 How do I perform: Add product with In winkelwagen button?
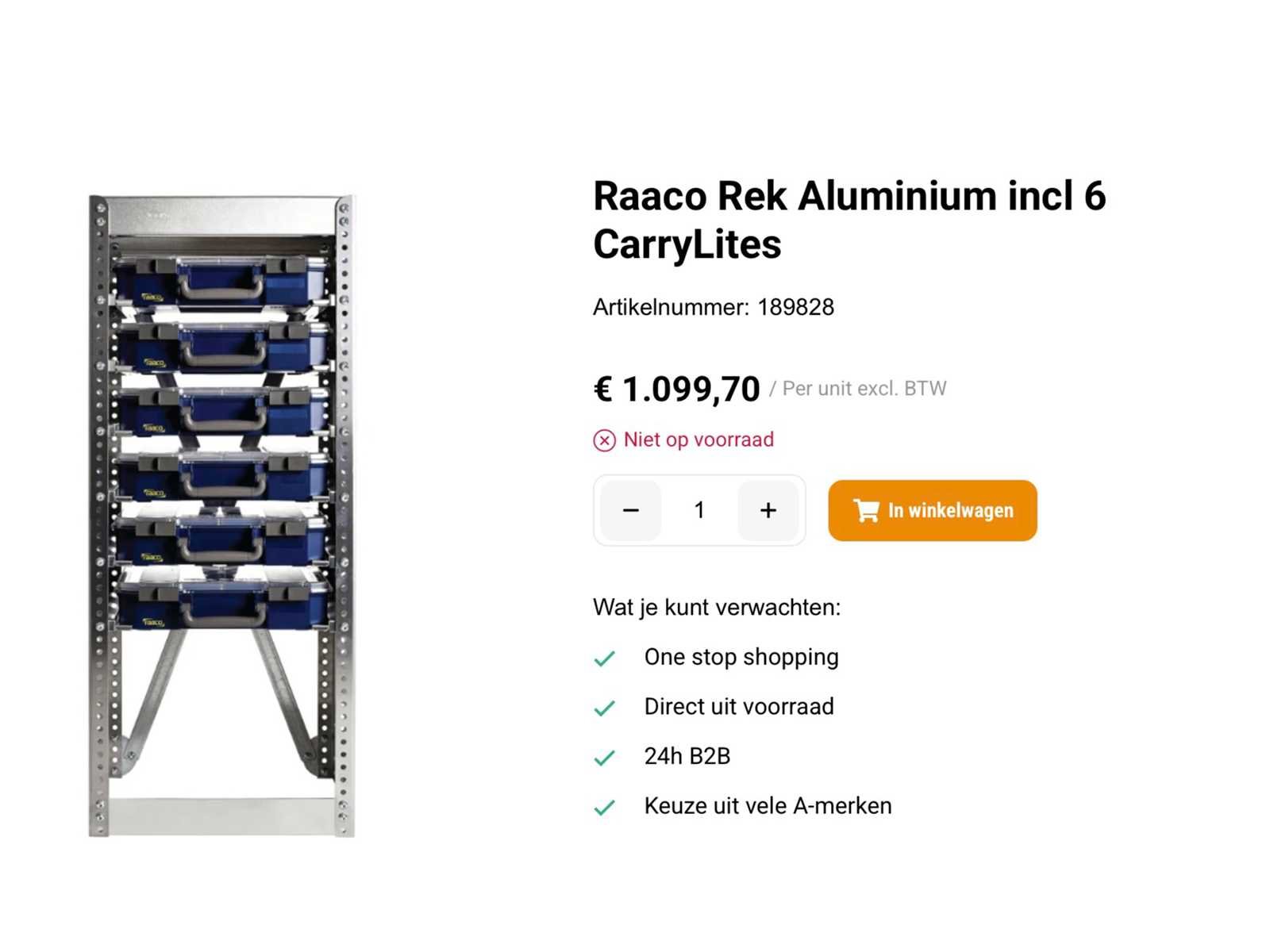pos(933,510)
